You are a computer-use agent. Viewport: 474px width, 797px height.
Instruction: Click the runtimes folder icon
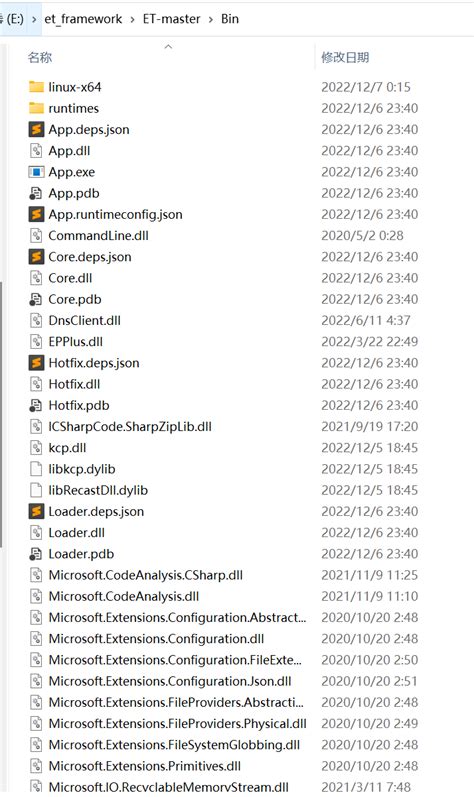(36, 108)
